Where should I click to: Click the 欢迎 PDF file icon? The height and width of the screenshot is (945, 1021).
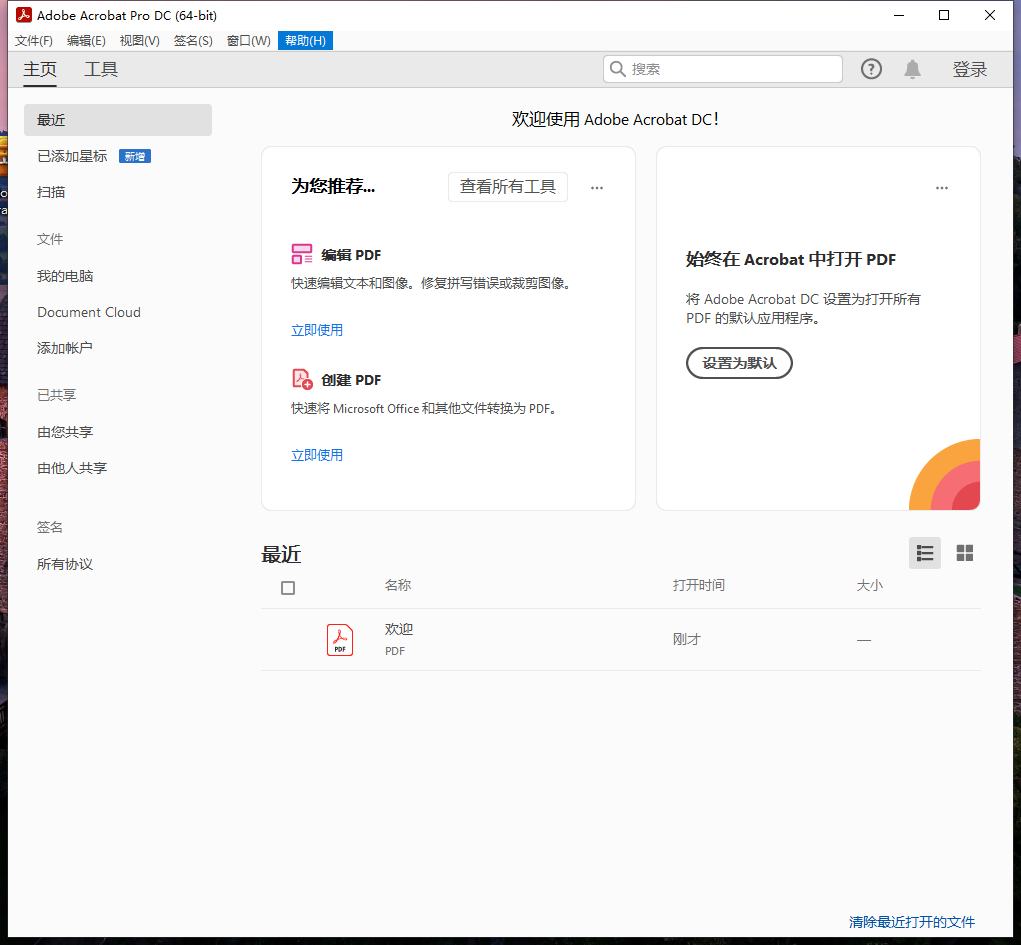tap(339, 639)
